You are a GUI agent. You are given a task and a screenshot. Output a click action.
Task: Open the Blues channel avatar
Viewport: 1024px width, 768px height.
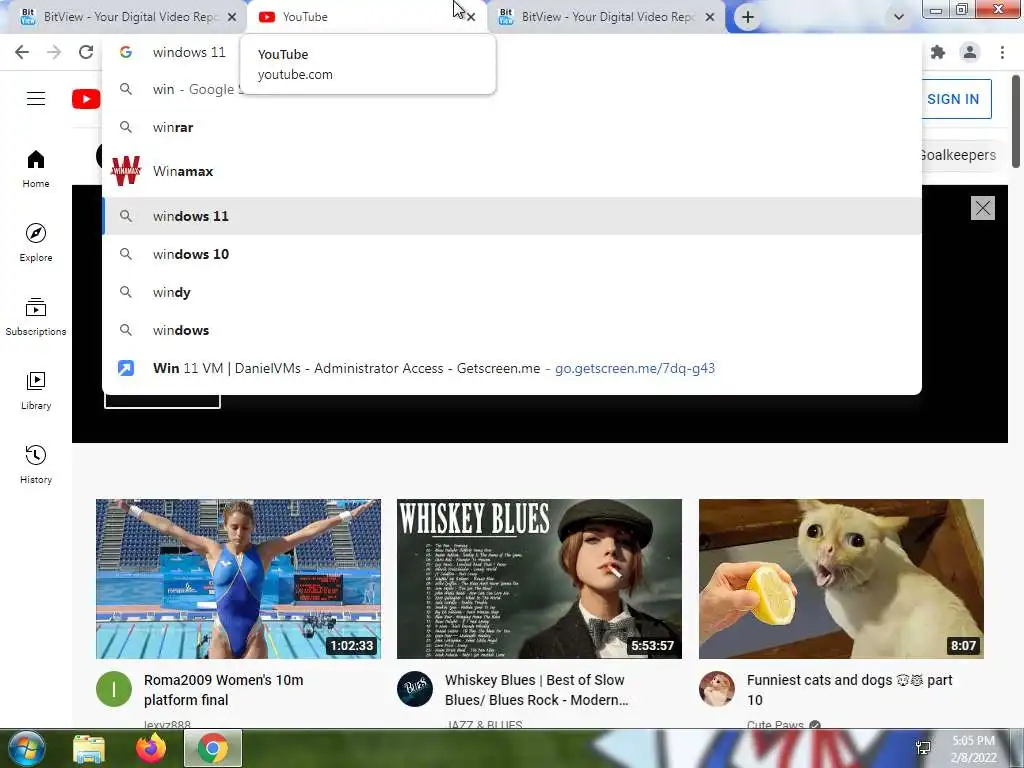click(415, 689)
